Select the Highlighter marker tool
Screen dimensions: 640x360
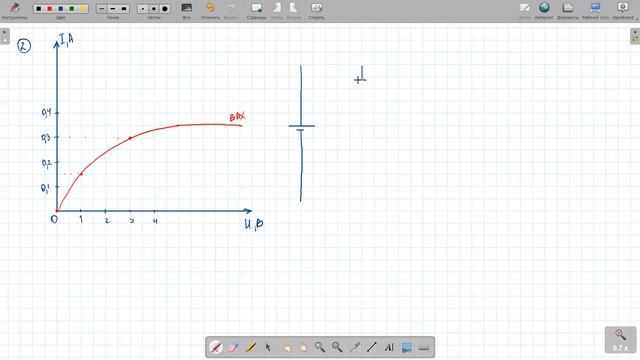(251, 347)
